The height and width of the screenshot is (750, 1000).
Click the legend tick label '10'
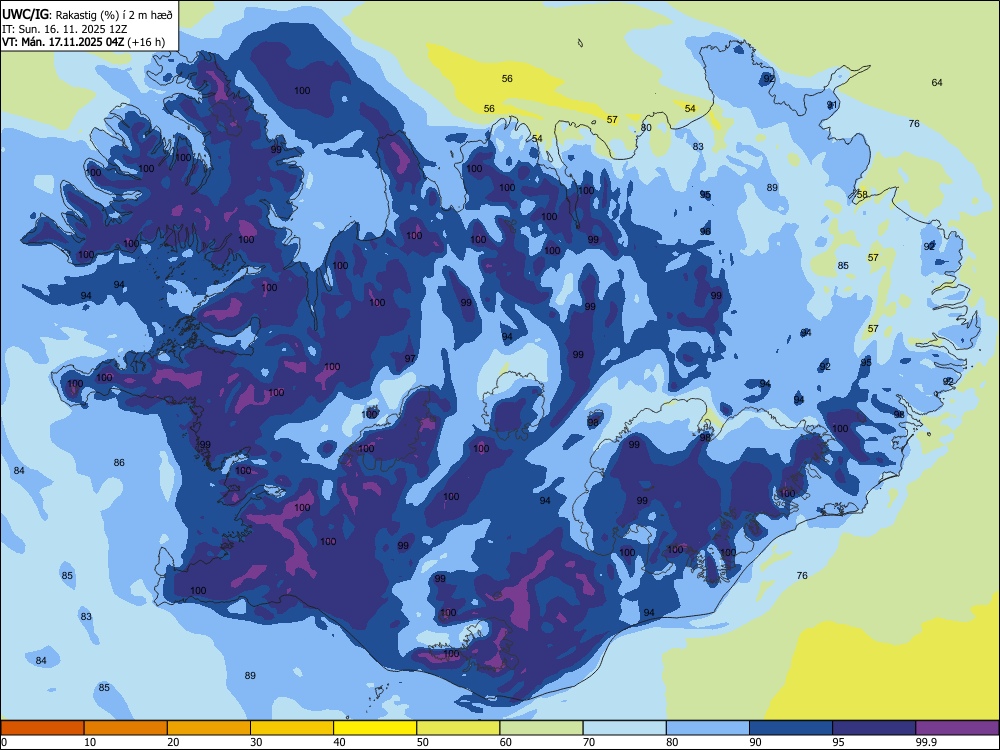pos(90,742)
